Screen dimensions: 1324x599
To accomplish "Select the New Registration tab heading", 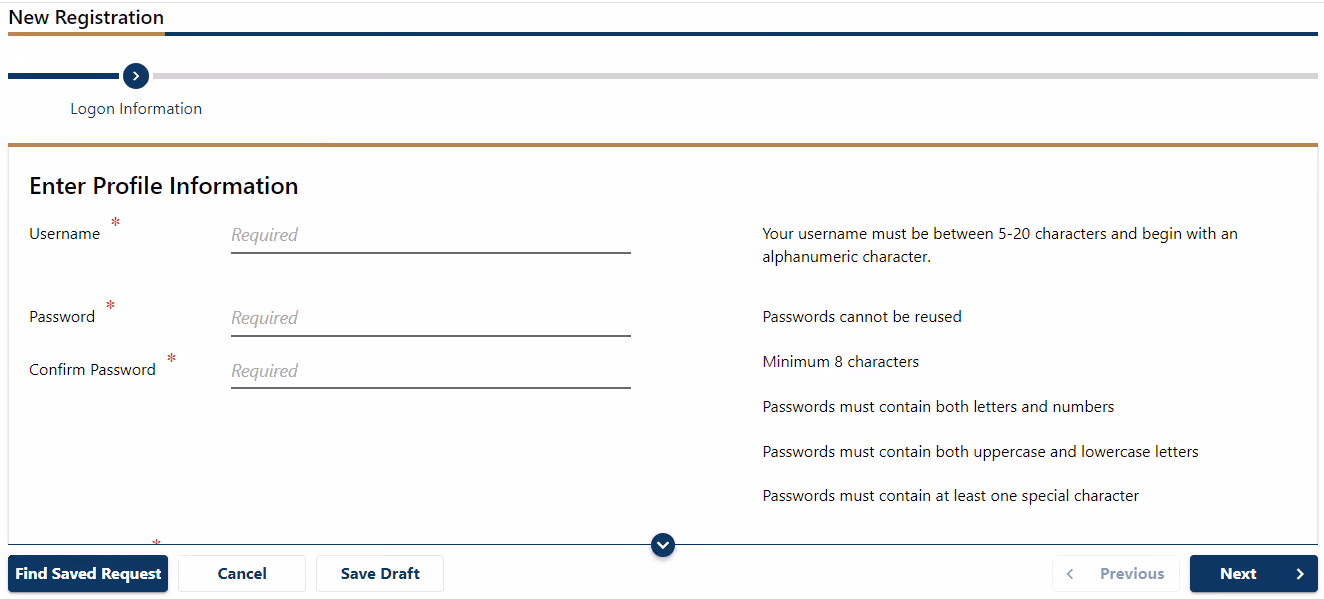I will [86, 18].
